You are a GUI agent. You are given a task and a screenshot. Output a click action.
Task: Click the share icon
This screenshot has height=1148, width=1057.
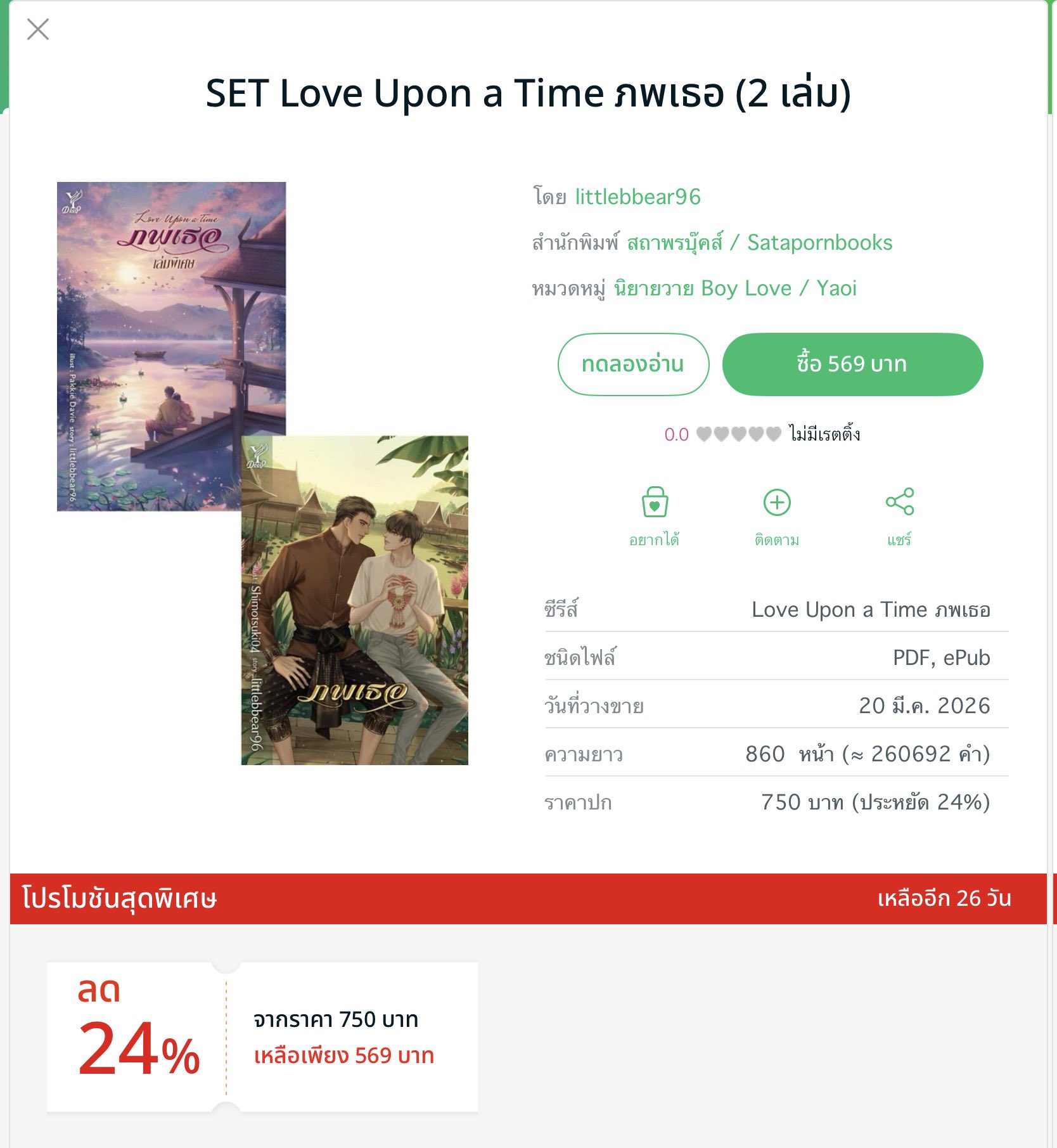[x=899, y=501]
